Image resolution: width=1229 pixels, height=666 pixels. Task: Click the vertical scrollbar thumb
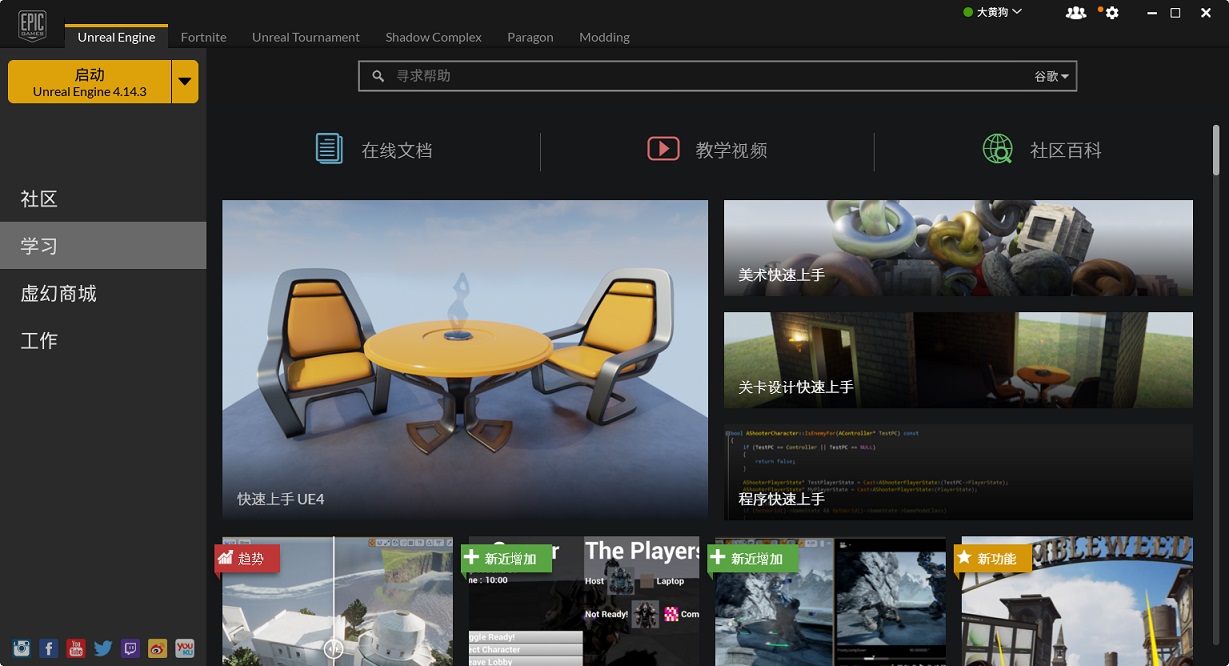point(1217,148)
